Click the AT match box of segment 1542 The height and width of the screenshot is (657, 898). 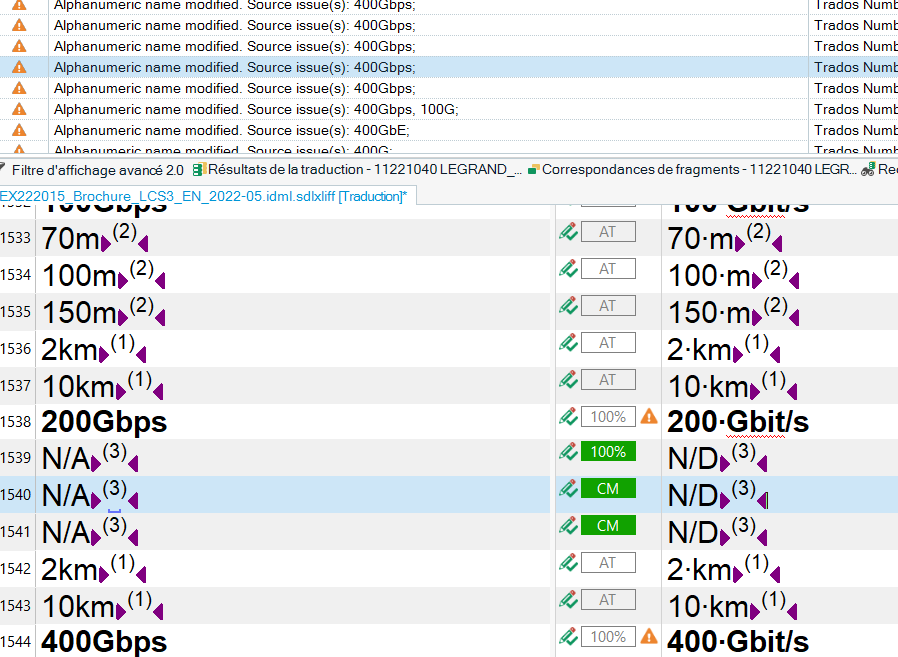608,562
